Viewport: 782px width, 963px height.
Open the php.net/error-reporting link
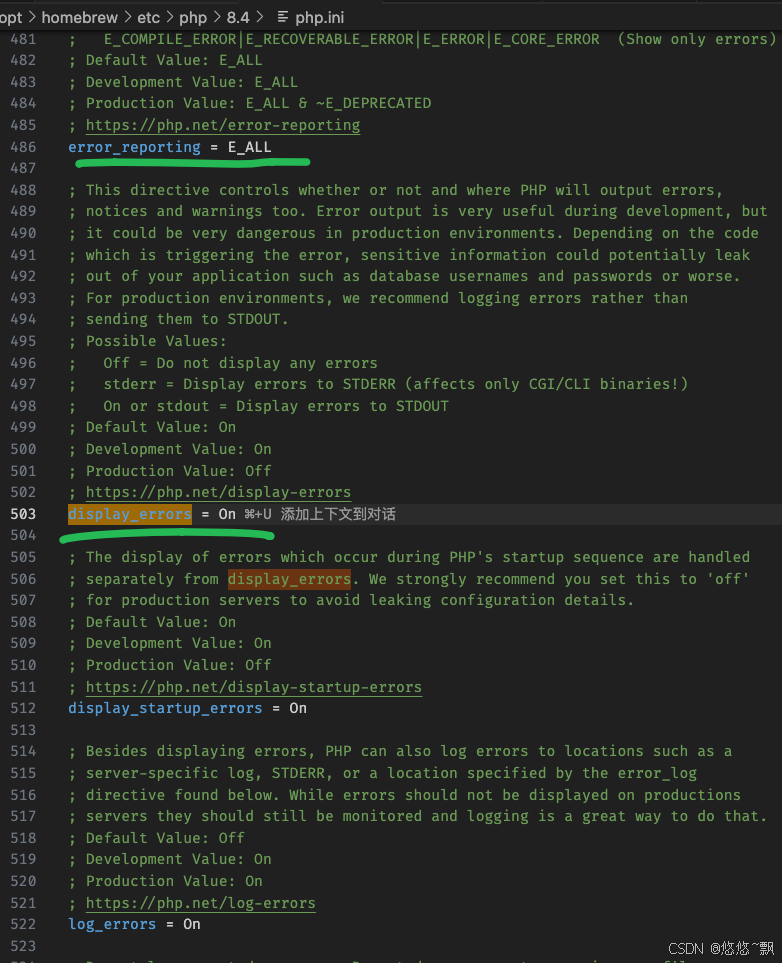coord(223,125)
